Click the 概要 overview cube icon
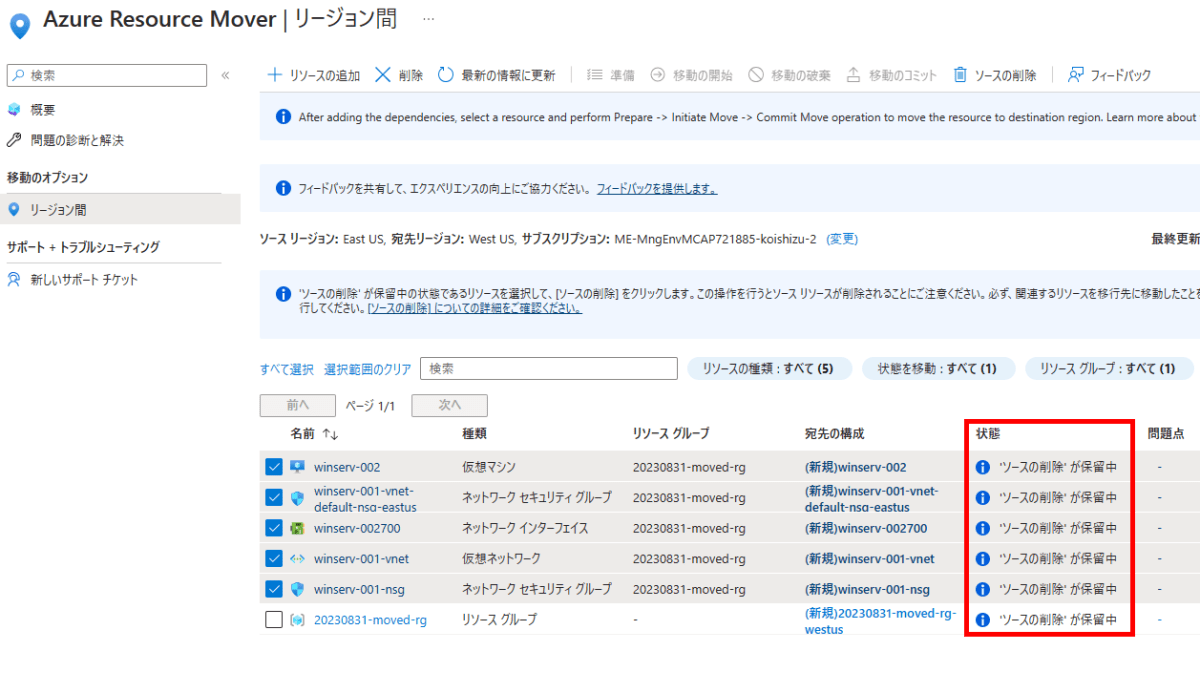Screen dimensions: 1200x693 point(14,110)
